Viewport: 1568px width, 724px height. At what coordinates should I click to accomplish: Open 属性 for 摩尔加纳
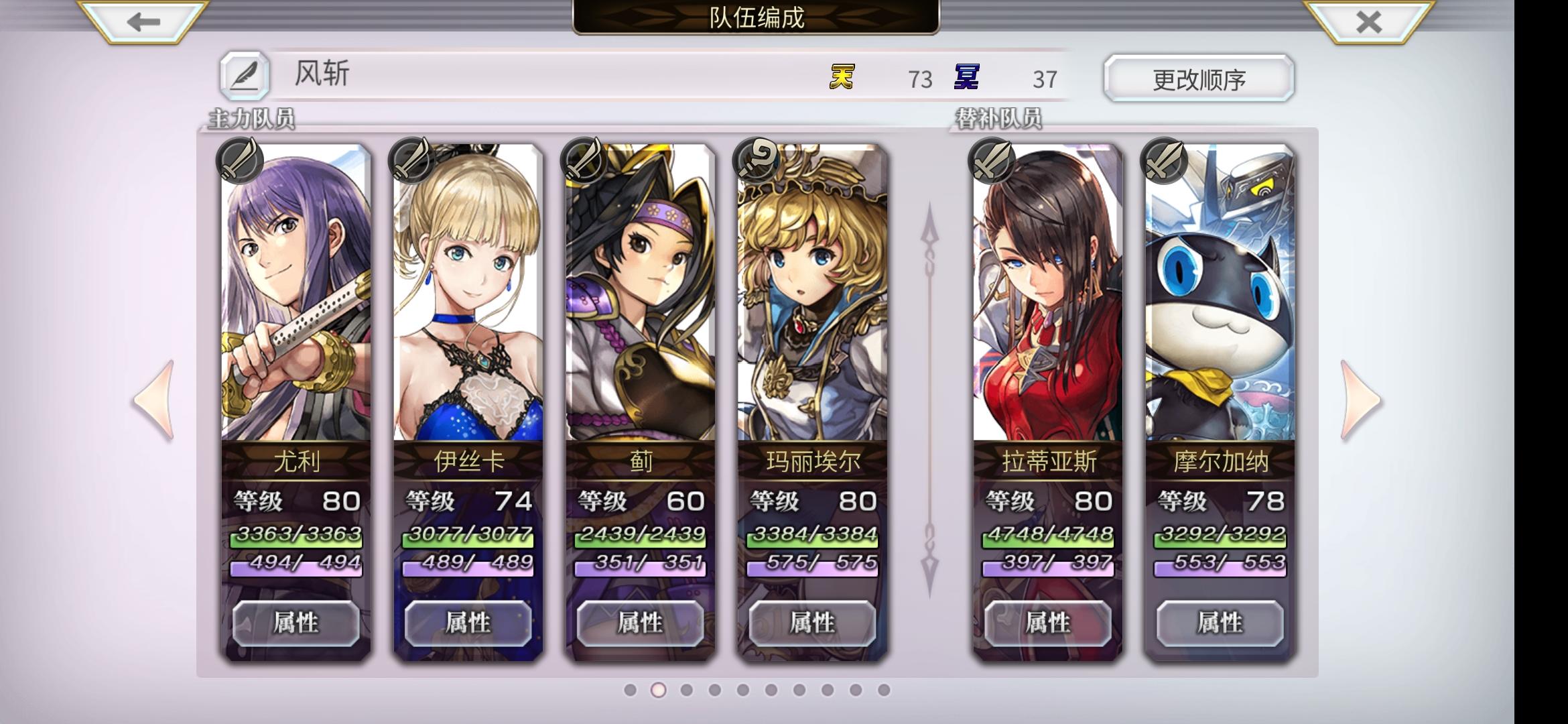click(x=1220, y=623)
